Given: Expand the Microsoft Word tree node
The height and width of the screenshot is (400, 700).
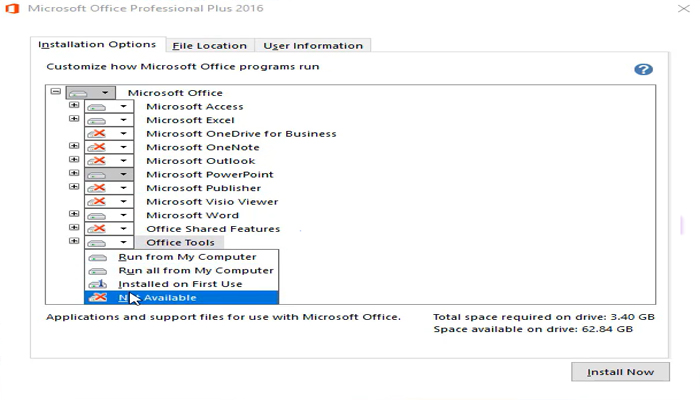Looking at the screenshot, I should [x=74, y=214].
